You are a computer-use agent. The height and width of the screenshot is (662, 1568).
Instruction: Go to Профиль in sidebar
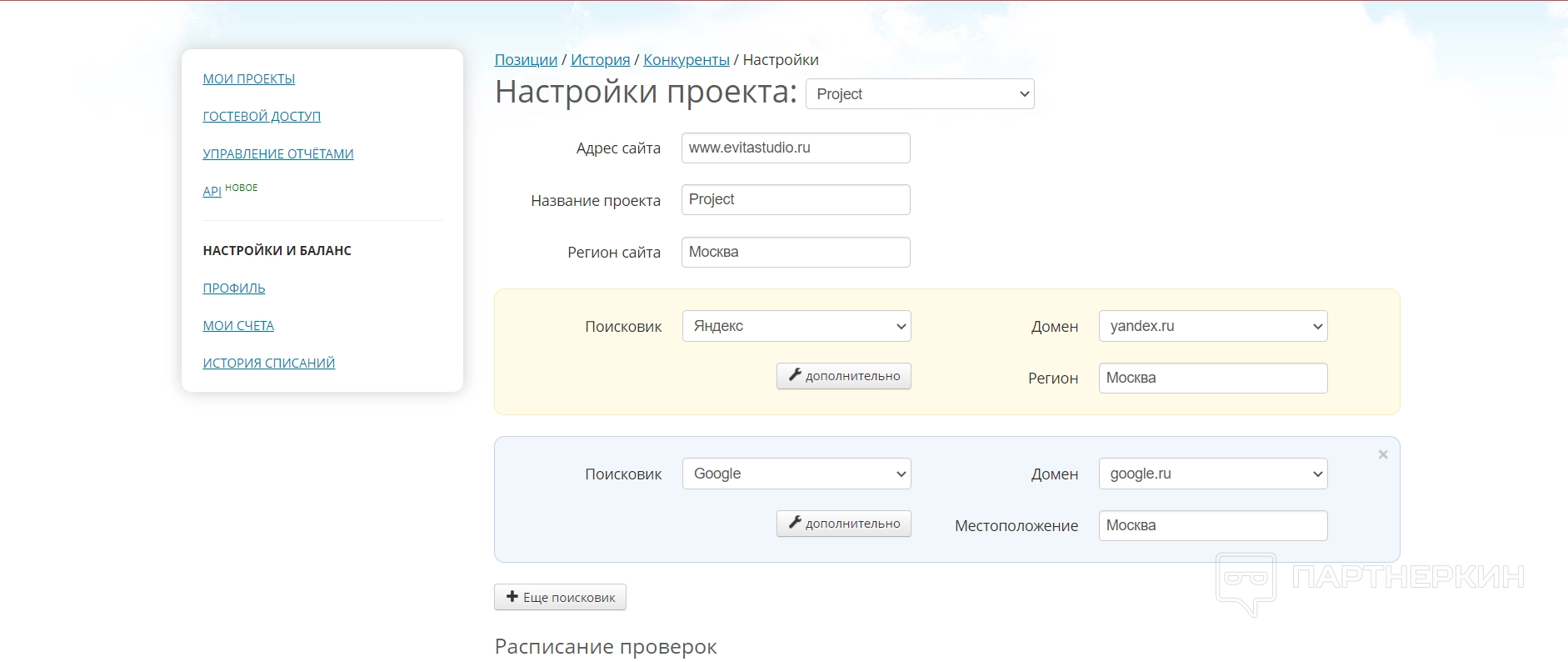pos(234,288)
